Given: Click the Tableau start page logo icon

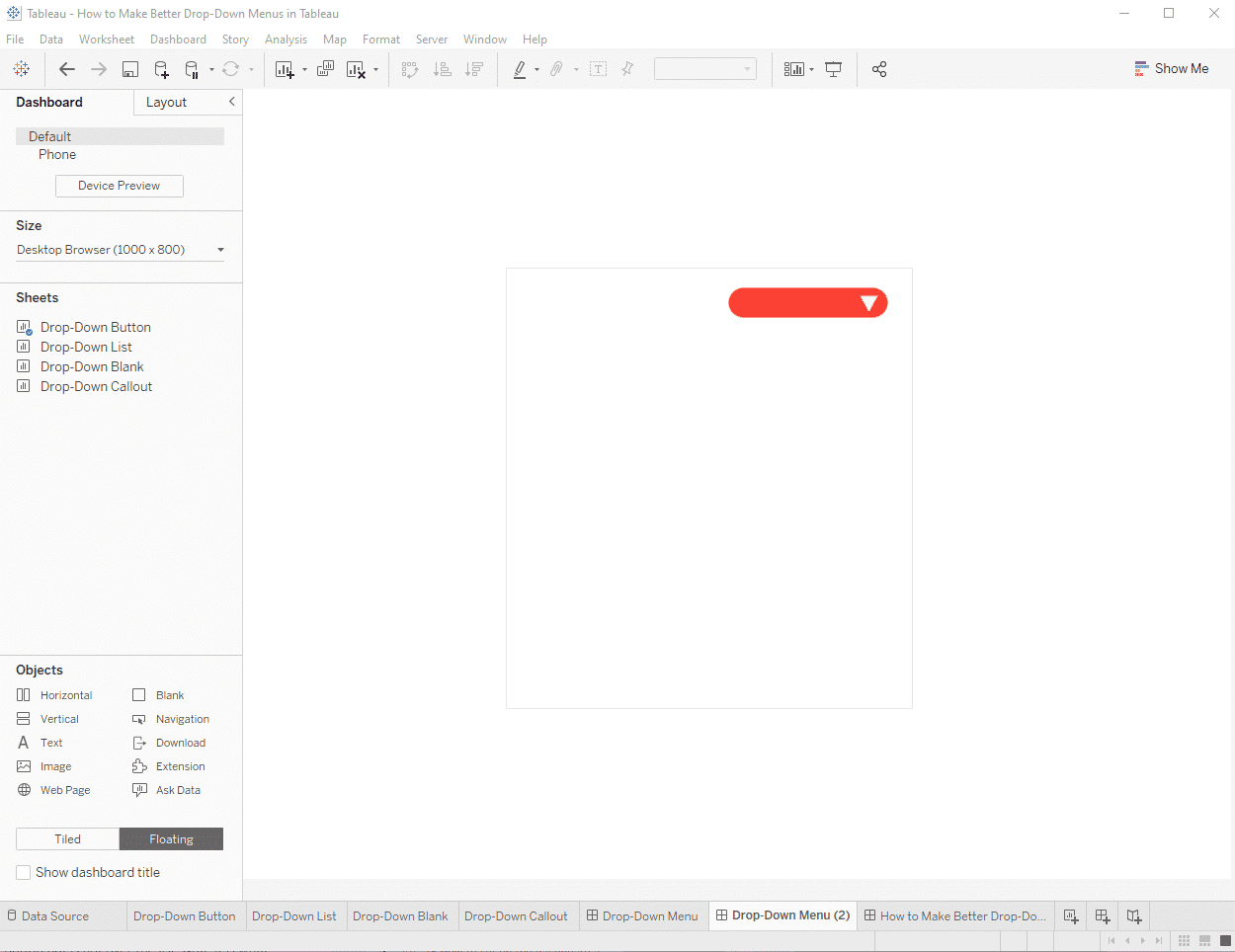Looking at the screenshot, I should click(x=22, y=69).
